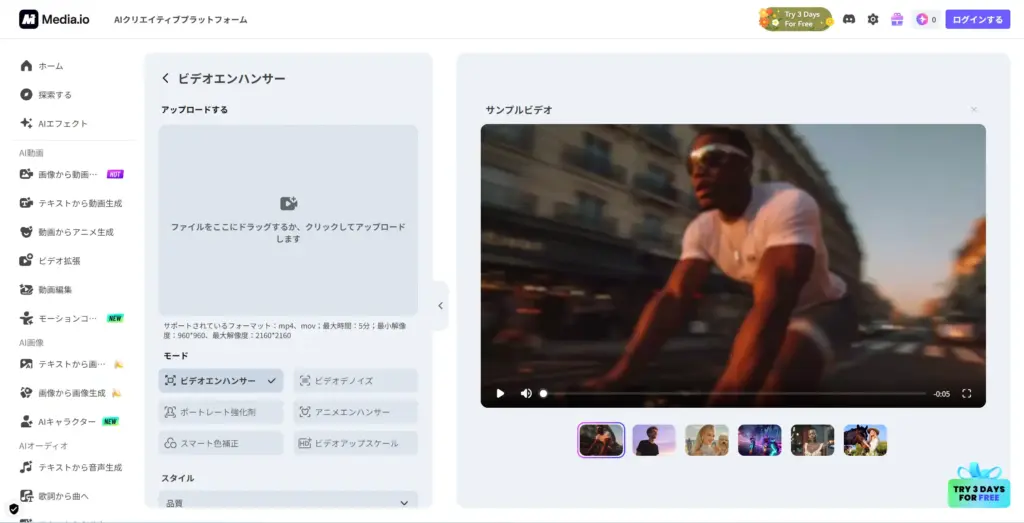
Task: Enter fullscreen on the sample video
Action: tap(967, 393)
